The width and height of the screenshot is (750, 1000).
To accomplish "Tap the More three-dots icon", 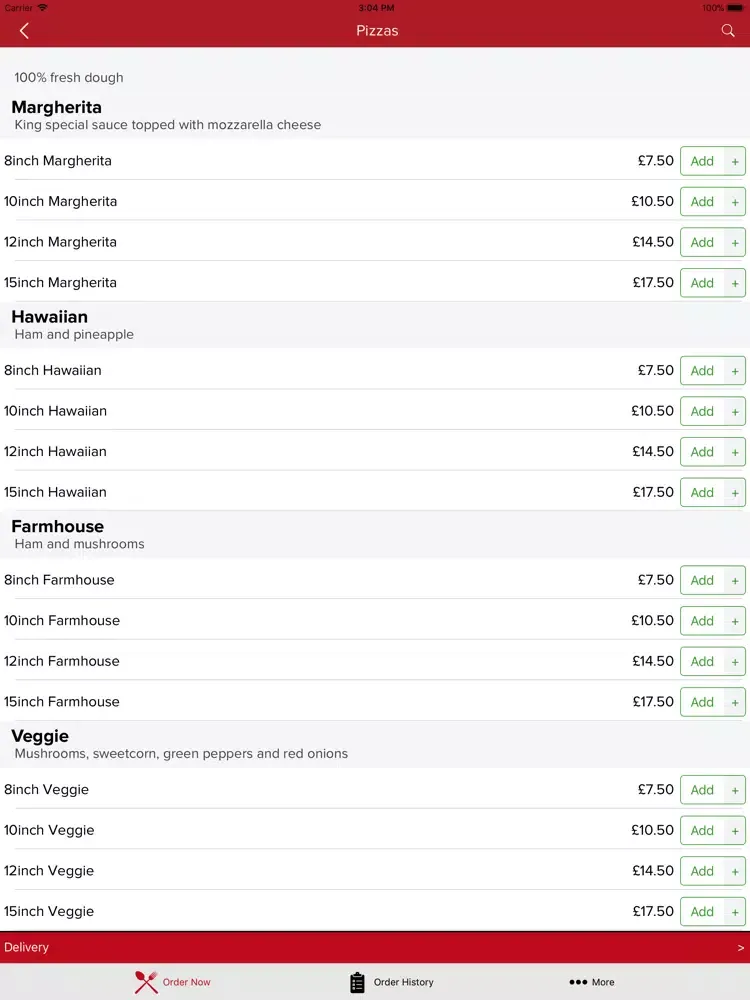I will 578,982.
